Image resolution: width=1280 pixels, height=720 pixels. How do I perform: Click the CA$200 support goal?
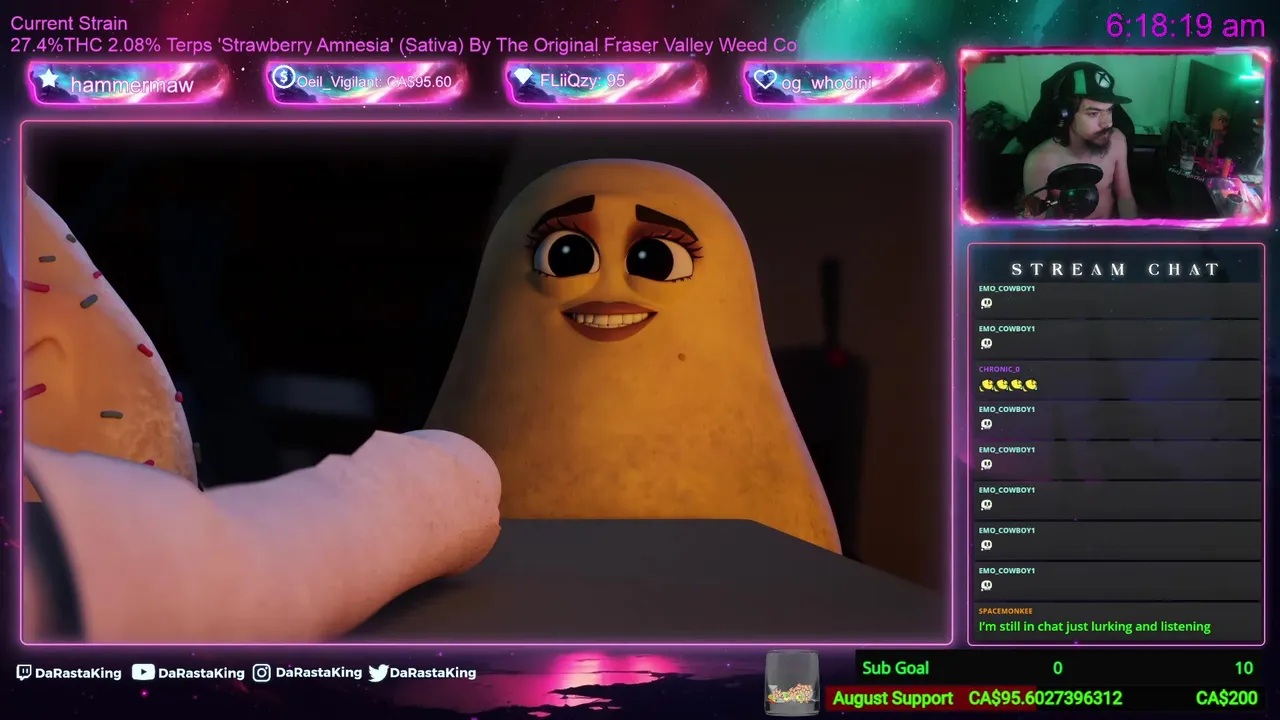[x=1226, y=698]
